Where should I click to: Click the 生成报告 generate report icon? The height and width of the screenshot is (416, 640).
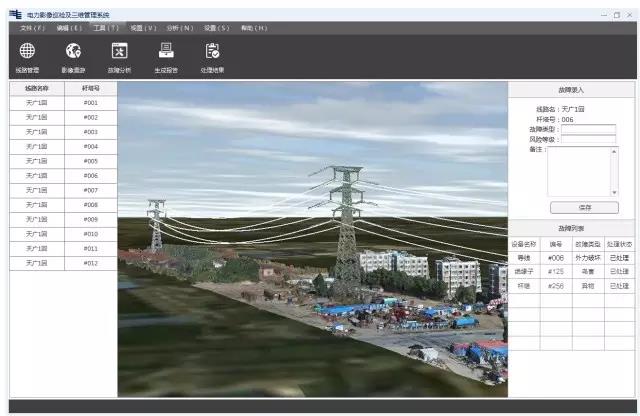click(x=166, y=52)
